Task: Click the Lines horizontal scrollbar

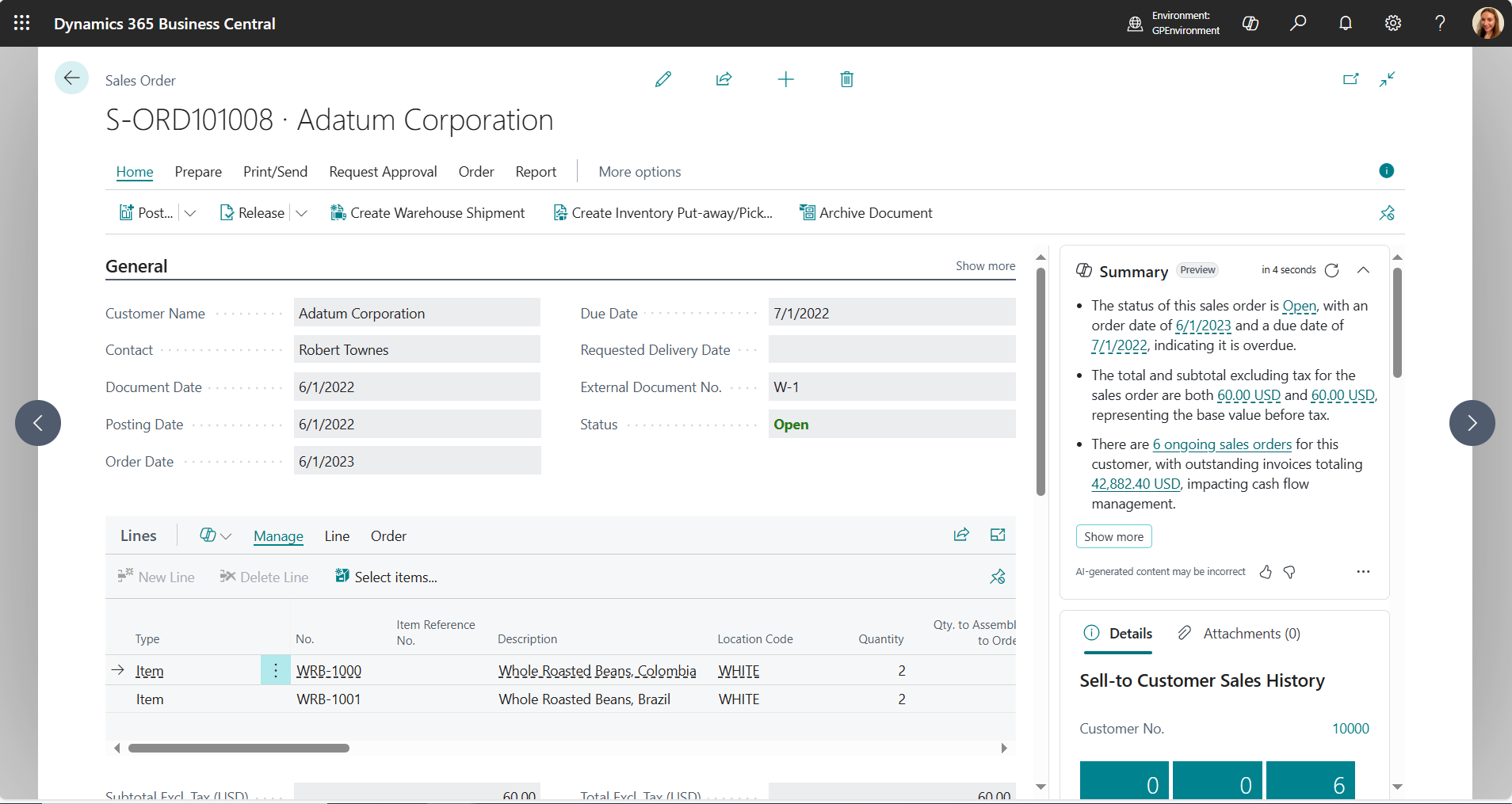Action: (x=239, y=748)
